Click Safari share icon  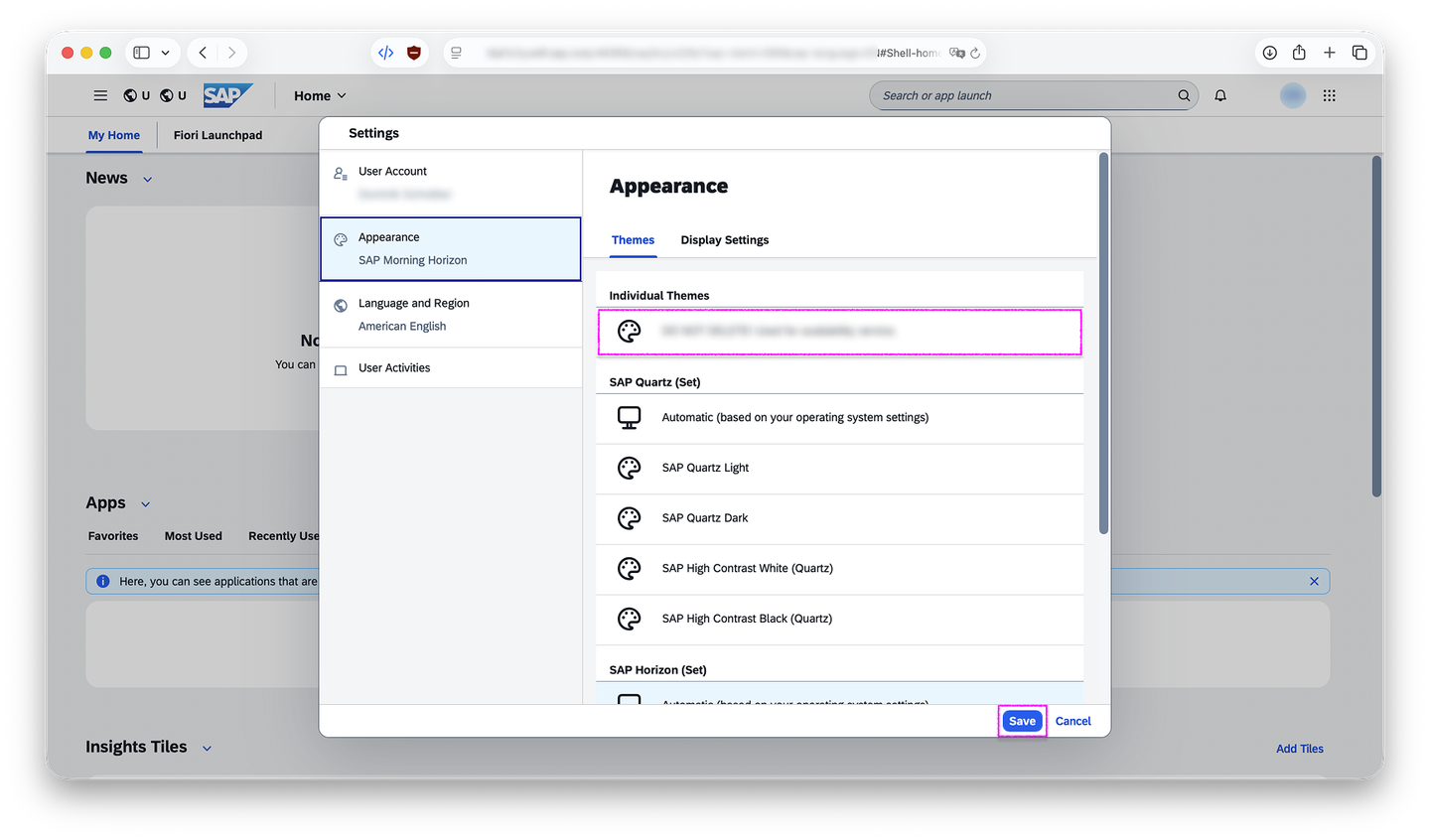[1299, 53]
